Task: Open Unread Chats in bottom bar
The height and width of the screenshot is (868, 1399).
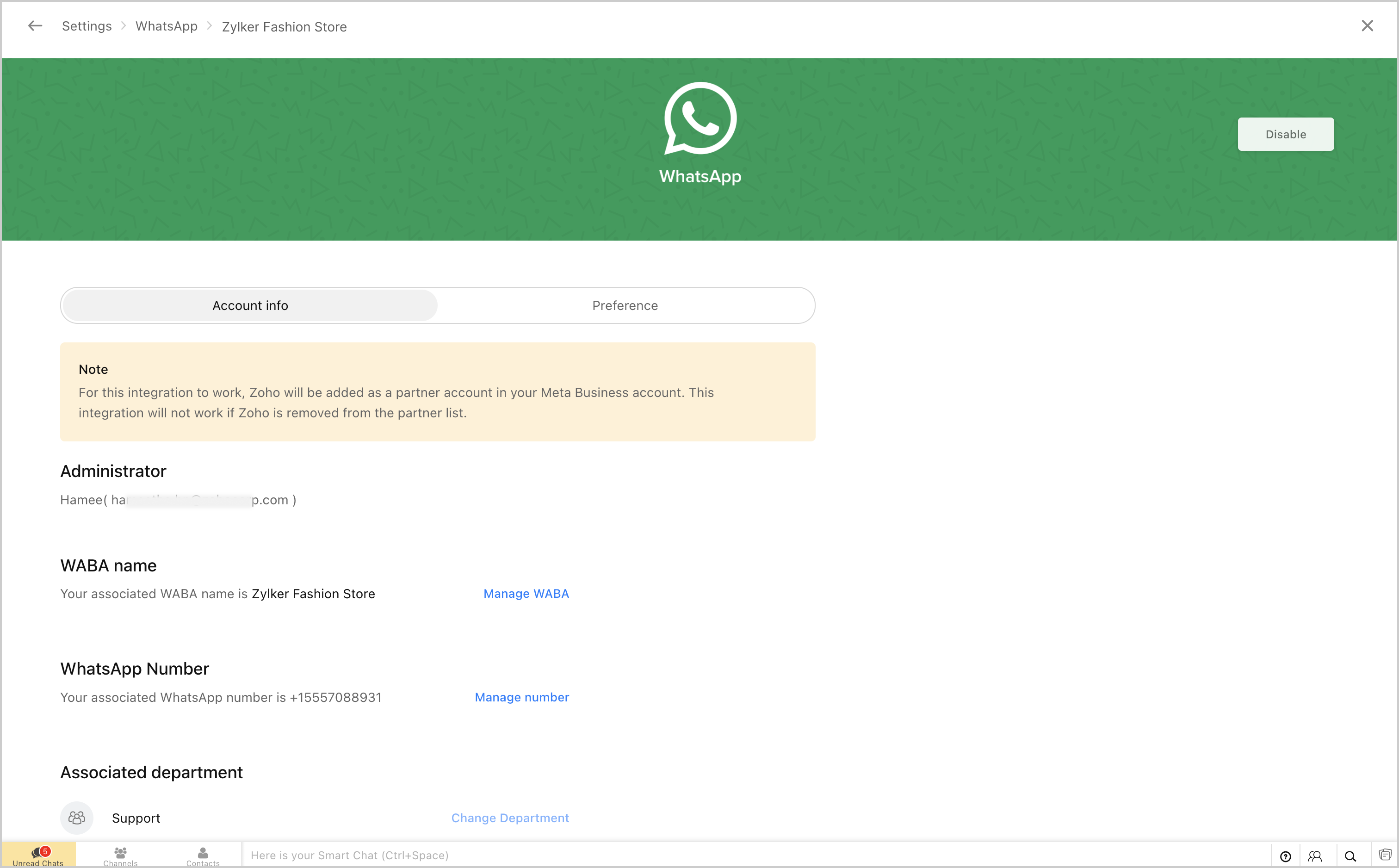Action: click(38, 856)
